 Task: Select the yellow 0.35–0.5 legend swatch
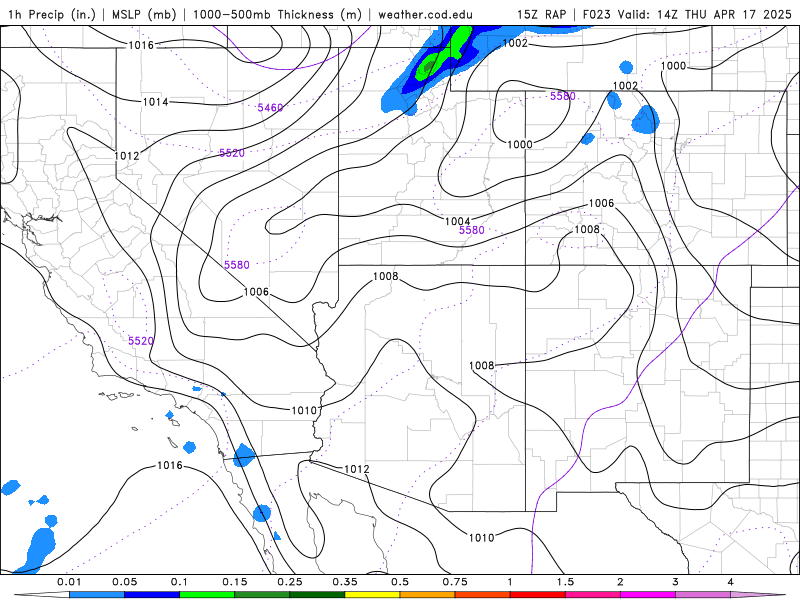(x=372, y=595)
